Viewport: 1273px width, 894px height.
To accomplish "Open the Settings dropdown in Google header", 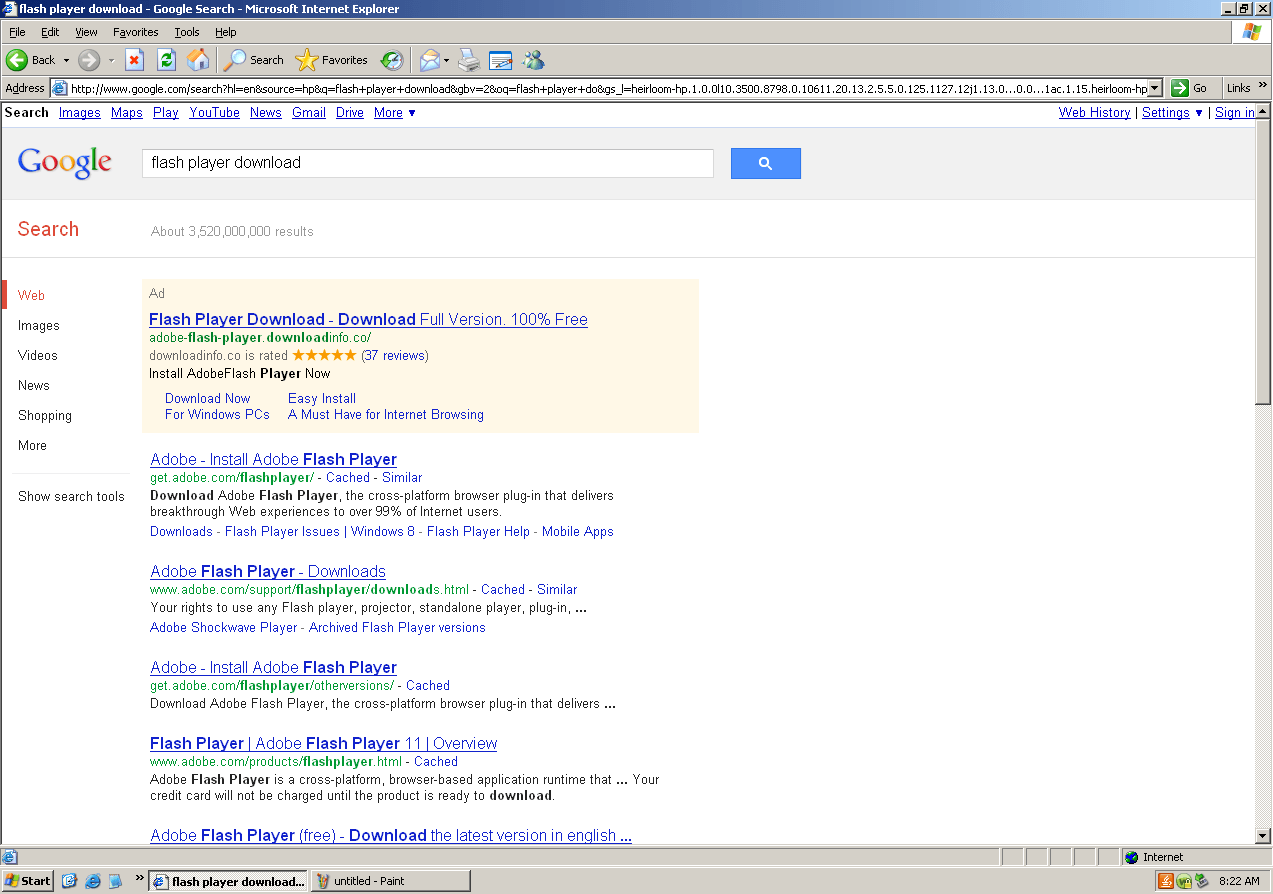I will point(1172,113).
